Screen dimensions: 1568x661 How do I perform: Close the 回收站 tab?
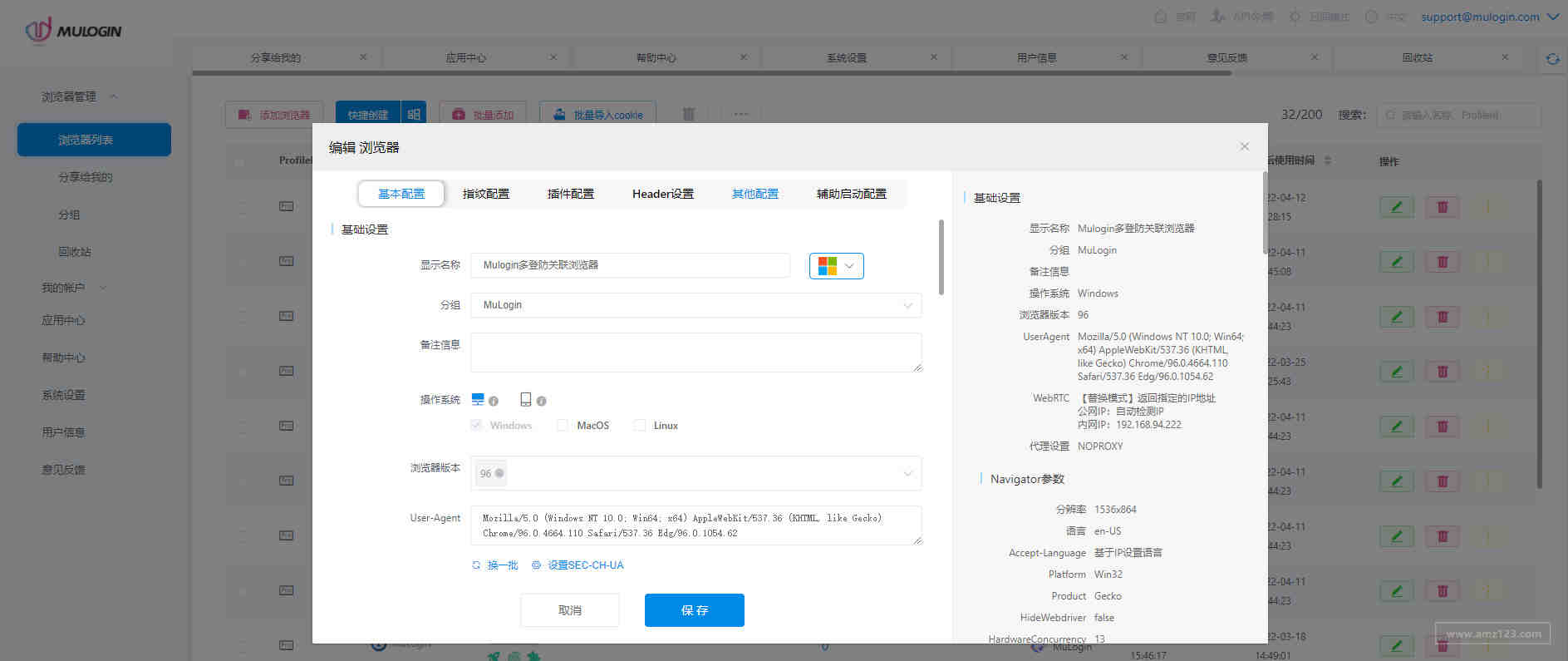click(1505, 57)
